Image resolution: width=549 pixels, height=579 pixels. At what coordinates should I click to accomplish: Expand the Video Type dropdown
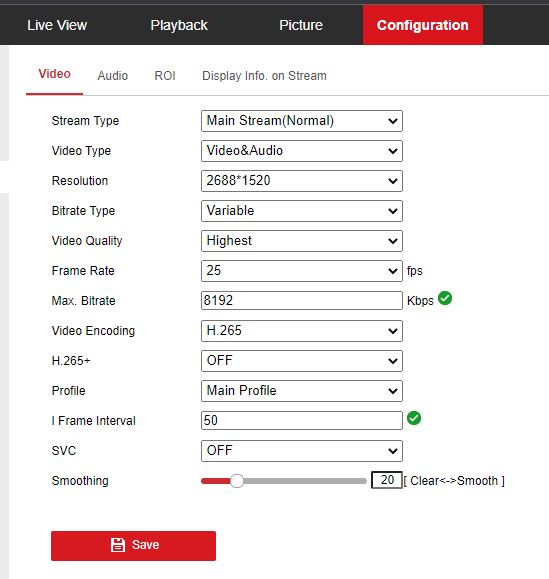pyautogui.click(x=302, y=151)
